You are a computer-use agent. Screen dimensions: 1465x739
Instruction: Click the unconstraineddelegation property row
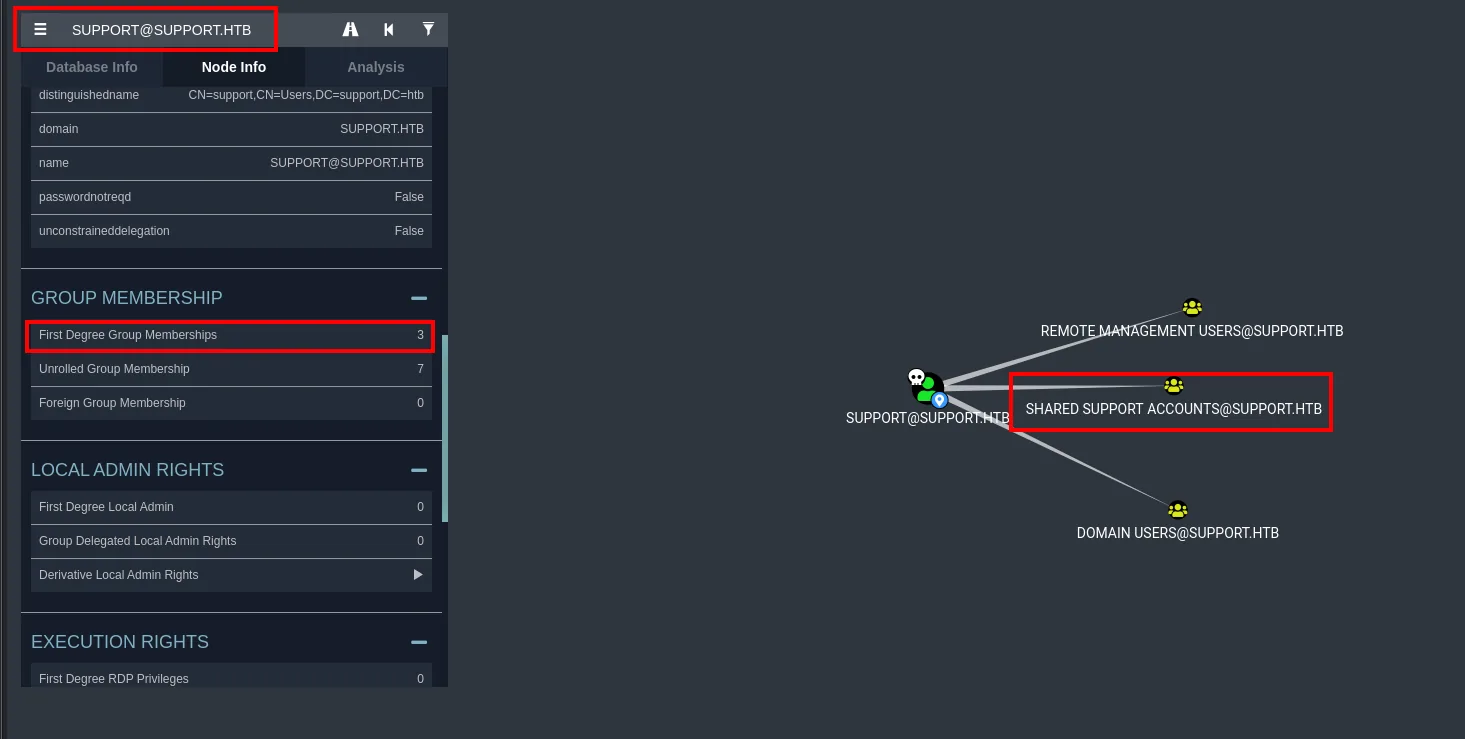tap(231, 231)
